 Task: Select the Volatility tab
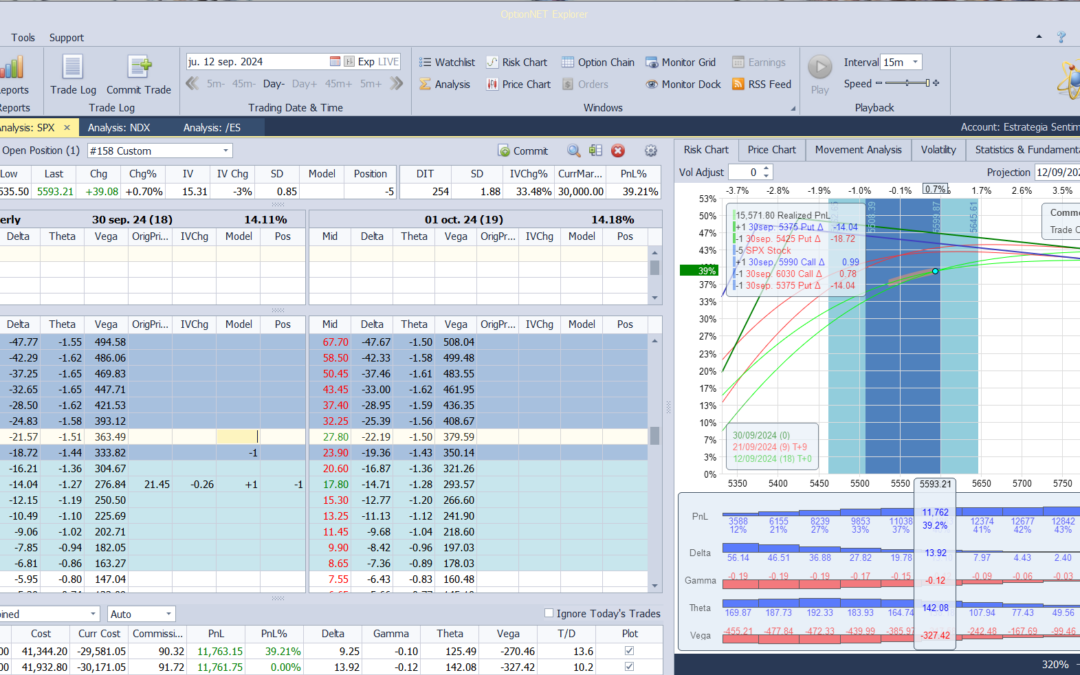tap(938, 149)
